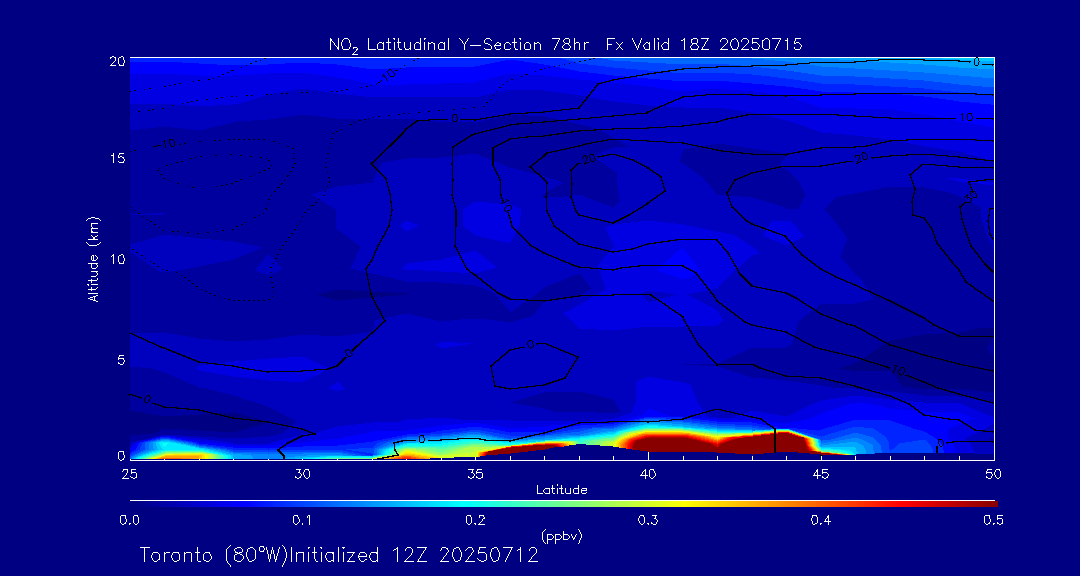Click latitude axis tick label 30

click(302, 473)
